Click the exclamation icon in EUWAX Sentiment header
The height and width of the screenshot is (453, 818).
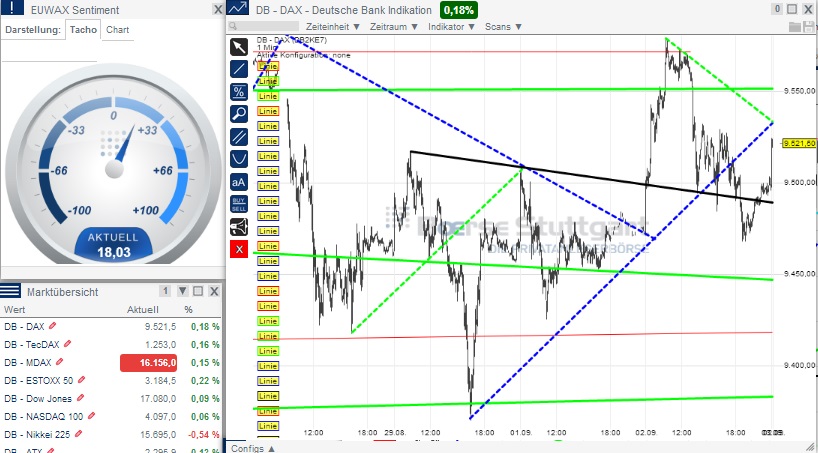pyautogui.click(x=13, y=8)
